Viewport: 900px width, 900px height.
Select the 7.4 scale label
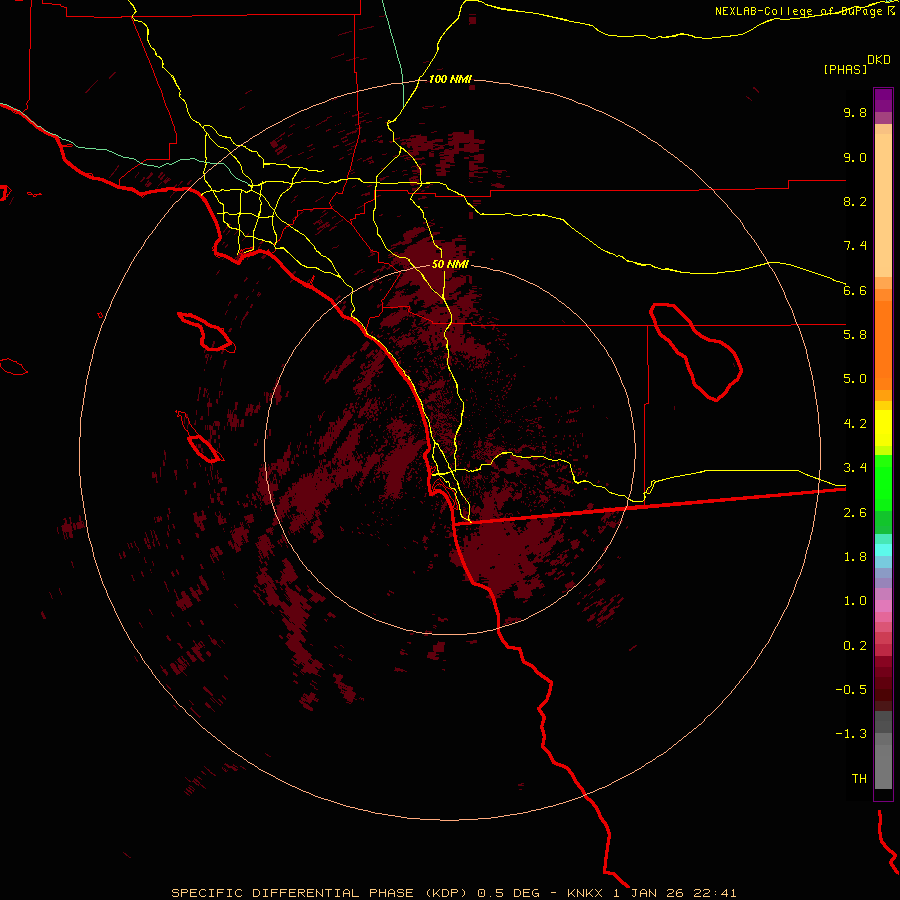pos(855,246)
